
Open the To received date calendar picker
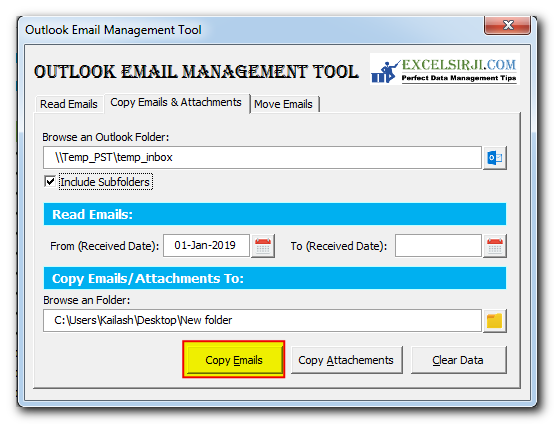coord(495,246)
